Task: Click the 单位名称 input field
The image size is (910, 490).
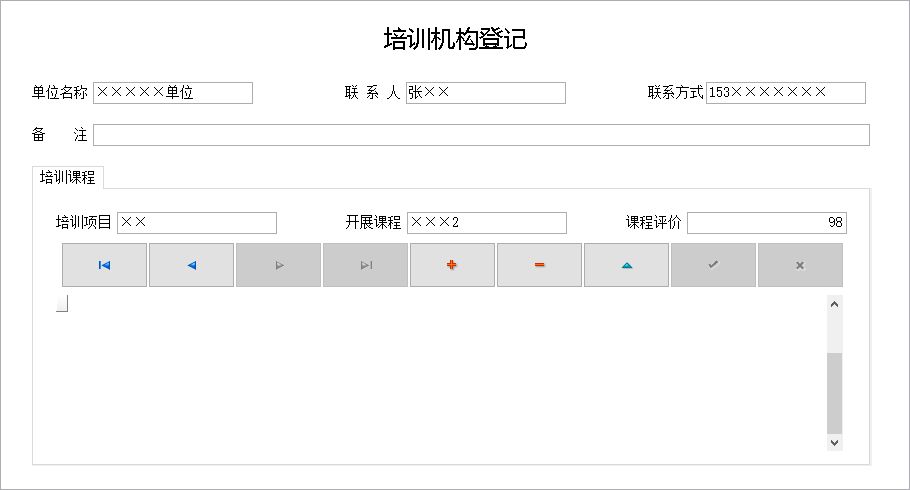Action: [x=173, y=93]
